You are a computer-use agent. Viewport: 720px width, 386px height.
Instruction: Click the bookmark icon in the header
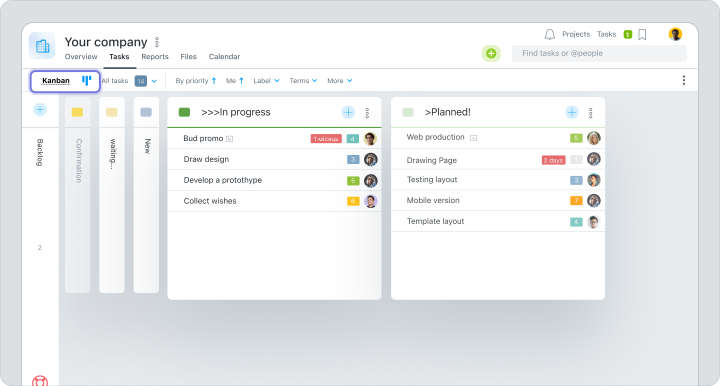point(642,34)
